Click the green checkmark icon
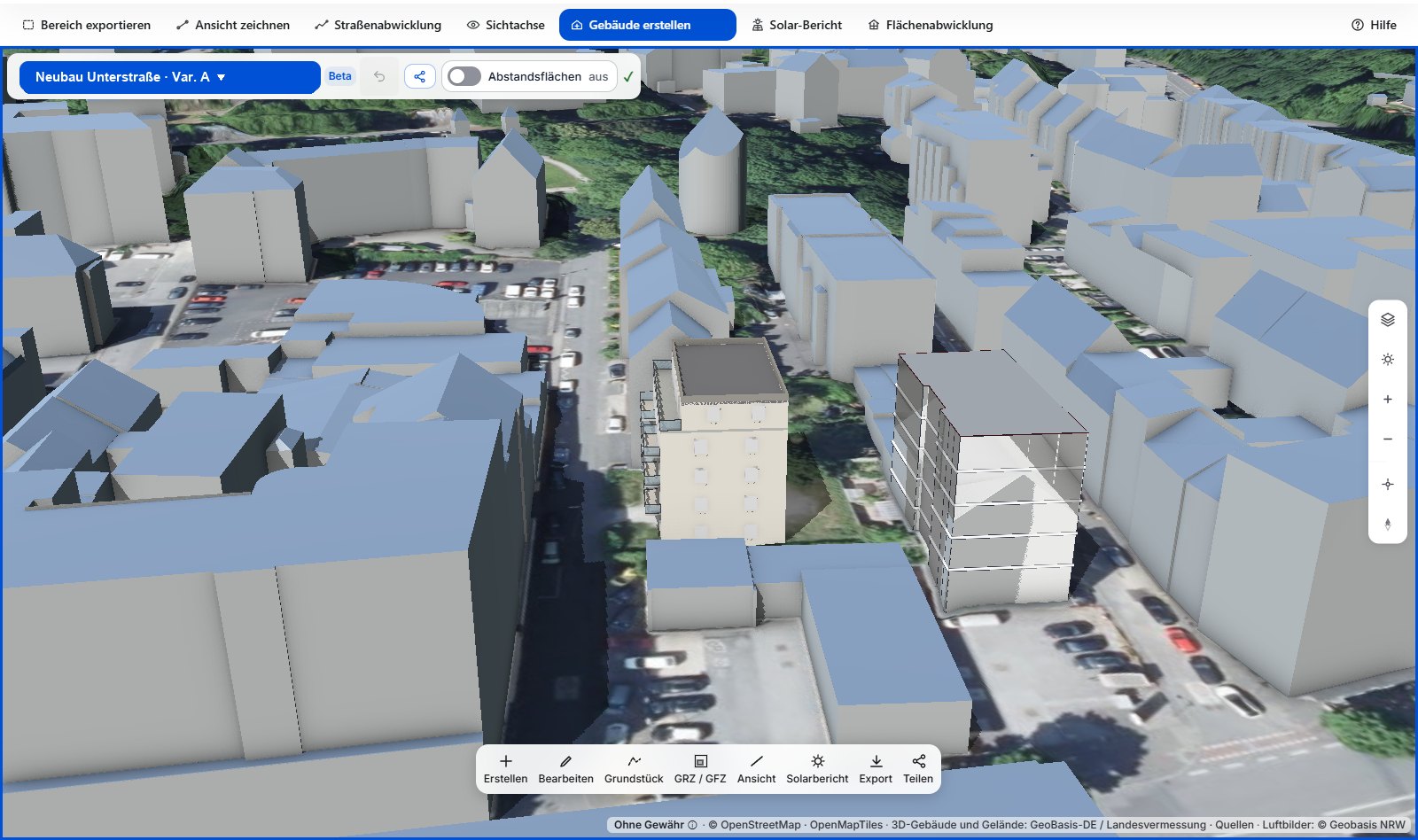Screen dimensions: 1418x840 [x=628, y=77]
